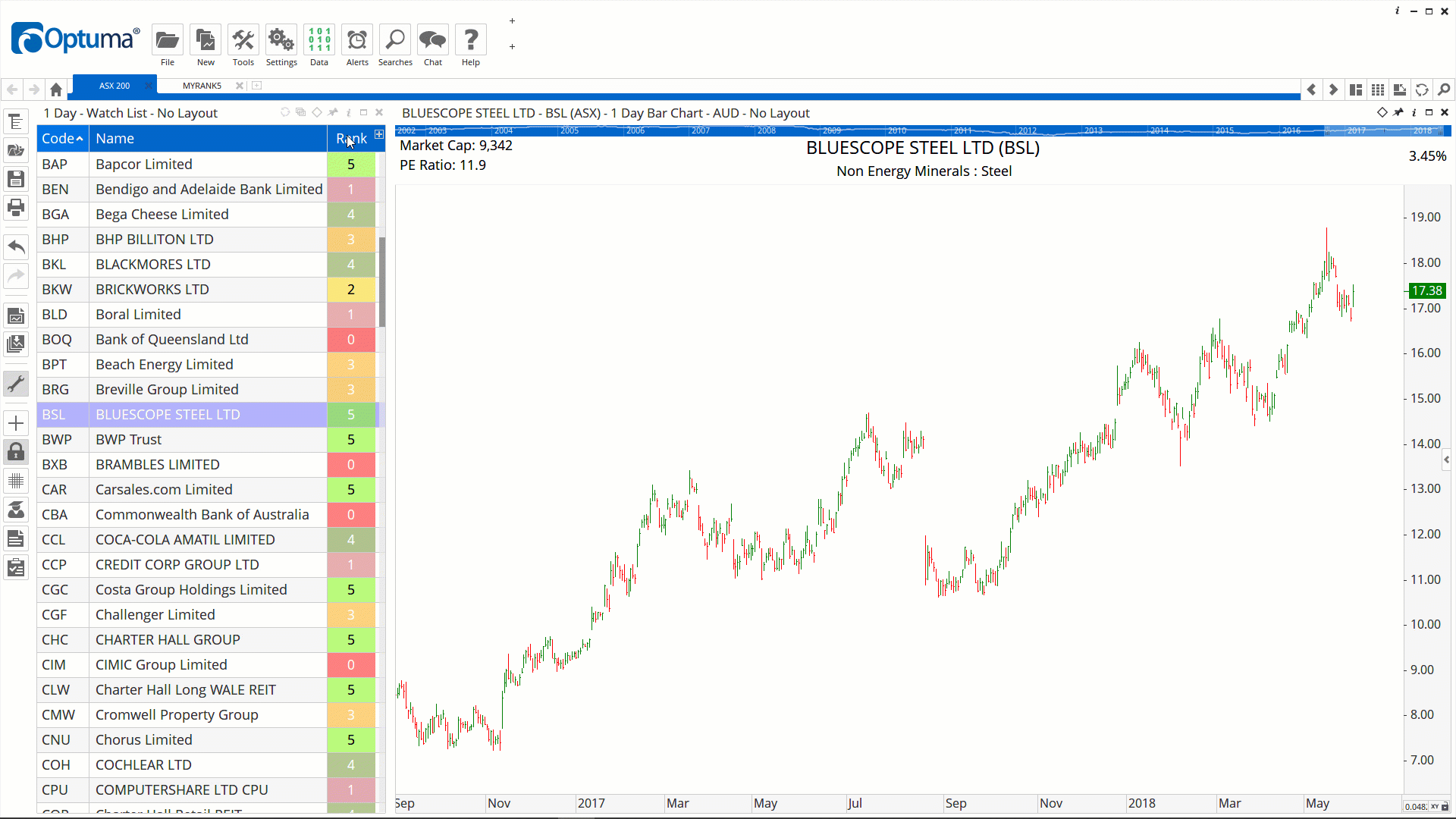Add a new workspace tab

(257, 86)
